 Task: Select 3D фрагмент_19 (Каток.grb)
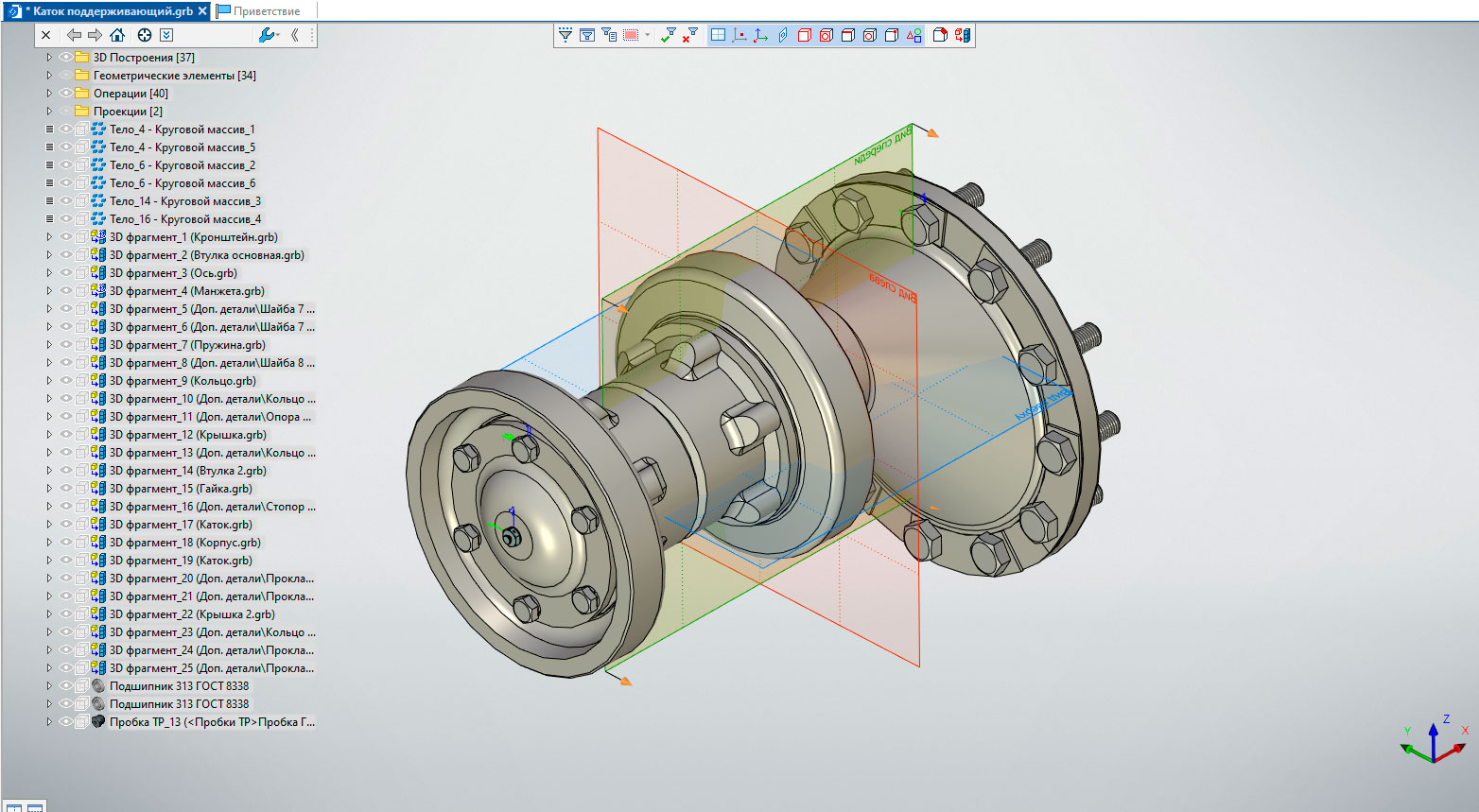181,561
